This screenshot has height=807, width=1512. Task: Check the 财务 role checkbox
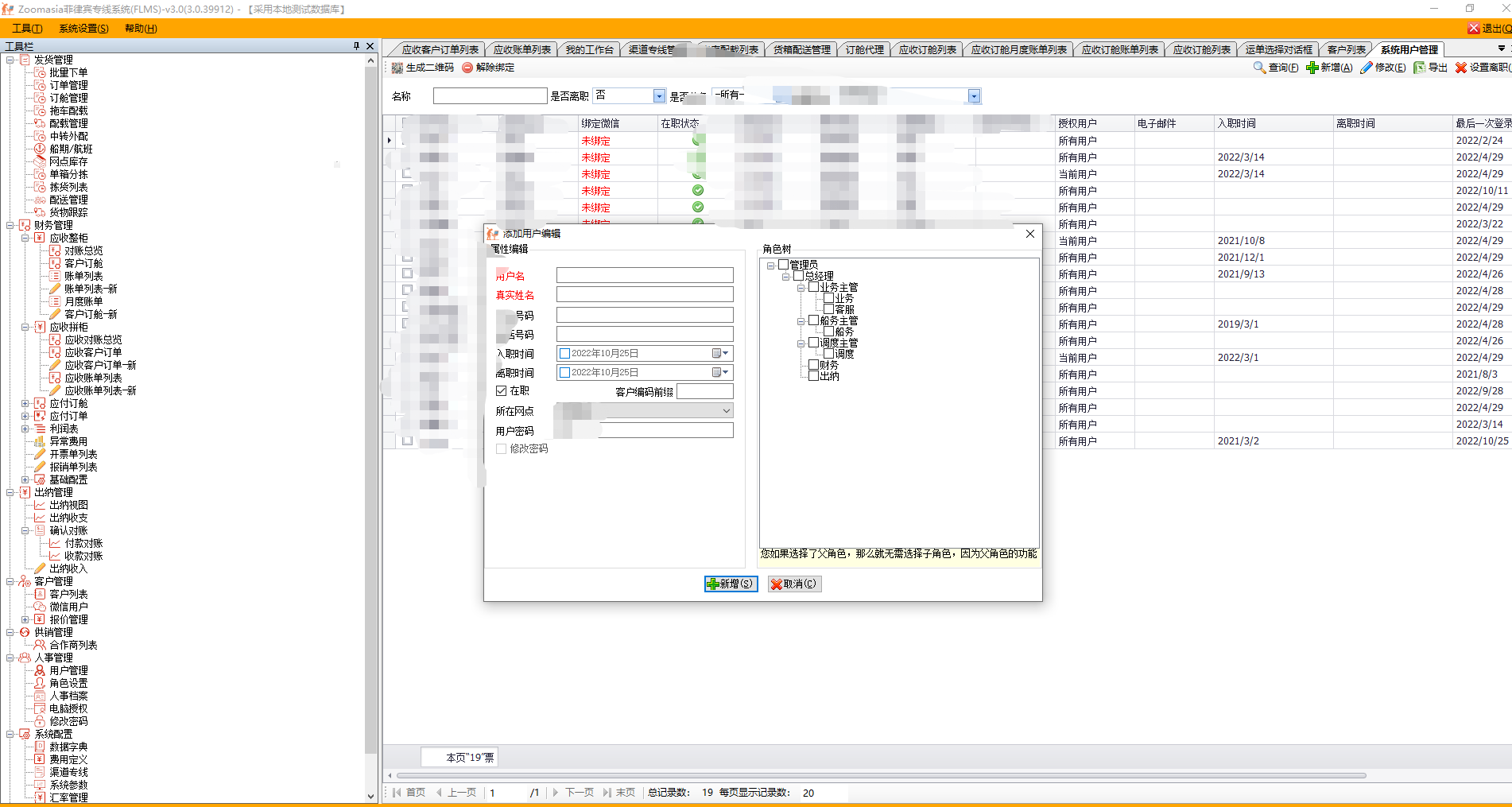click(x=813, y=365)
